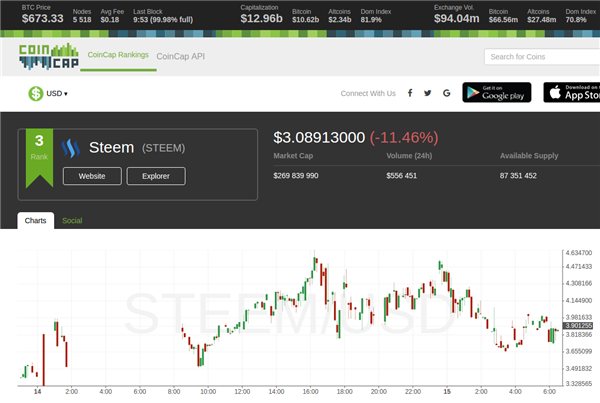The width and height of the screenshot is (600, 403).
Task: Click the 3.901255 current price marker
Action: pyautogui.click(x=578, y=326)
